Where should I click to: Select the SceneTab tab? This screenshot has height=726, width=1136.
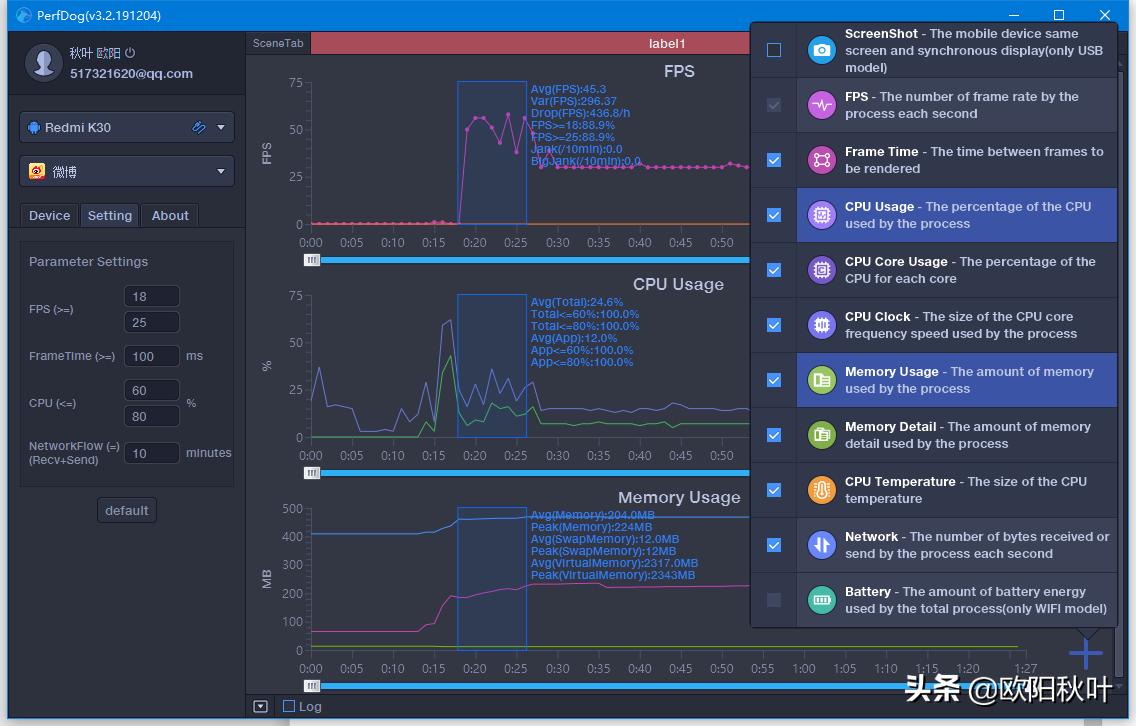[278, 43]
